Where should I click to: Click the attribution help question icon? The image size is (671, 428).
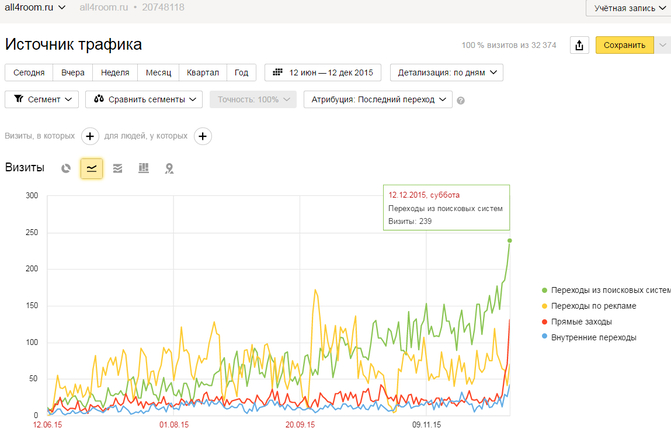click(461, 100)
